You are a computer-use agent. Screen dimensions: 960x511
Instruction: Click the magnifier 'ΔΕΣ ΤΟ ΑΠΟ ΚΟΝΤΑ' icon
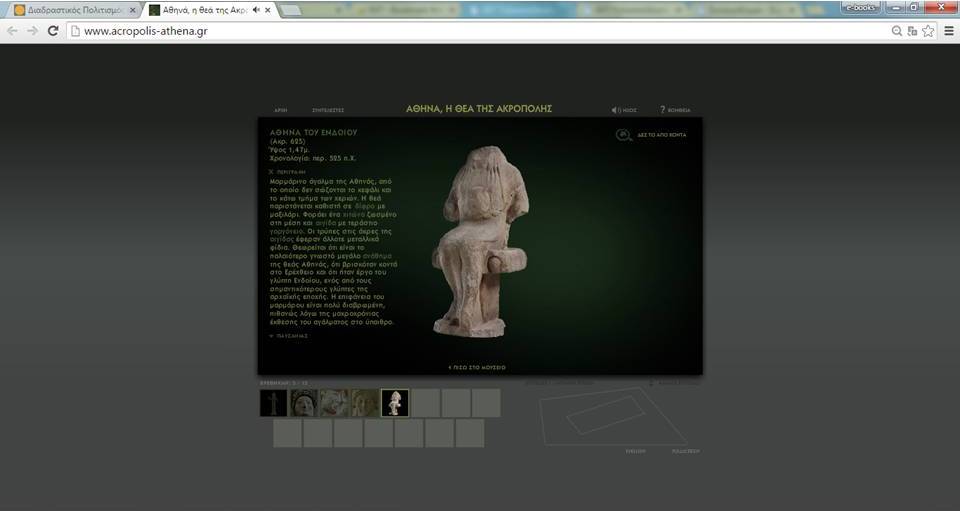pos(625,134)
